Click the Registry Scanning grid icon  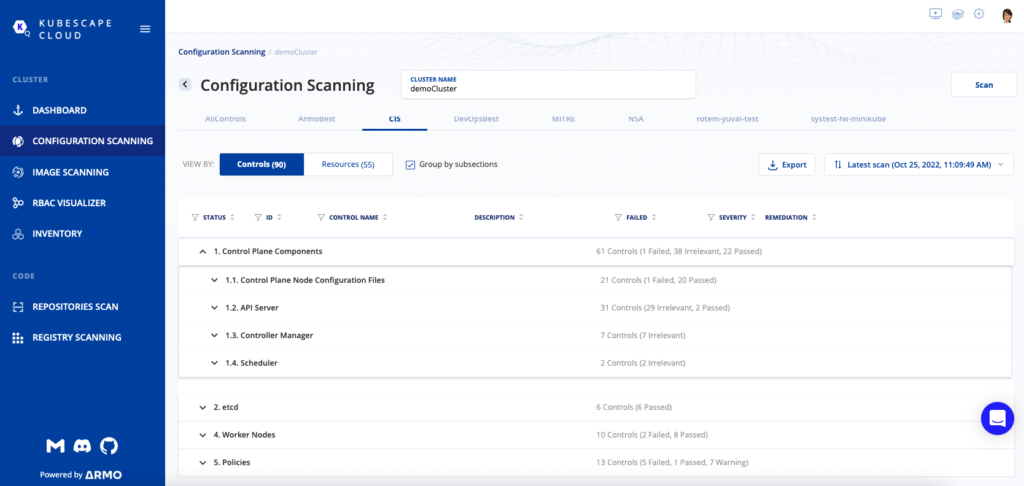coord(18,338)
